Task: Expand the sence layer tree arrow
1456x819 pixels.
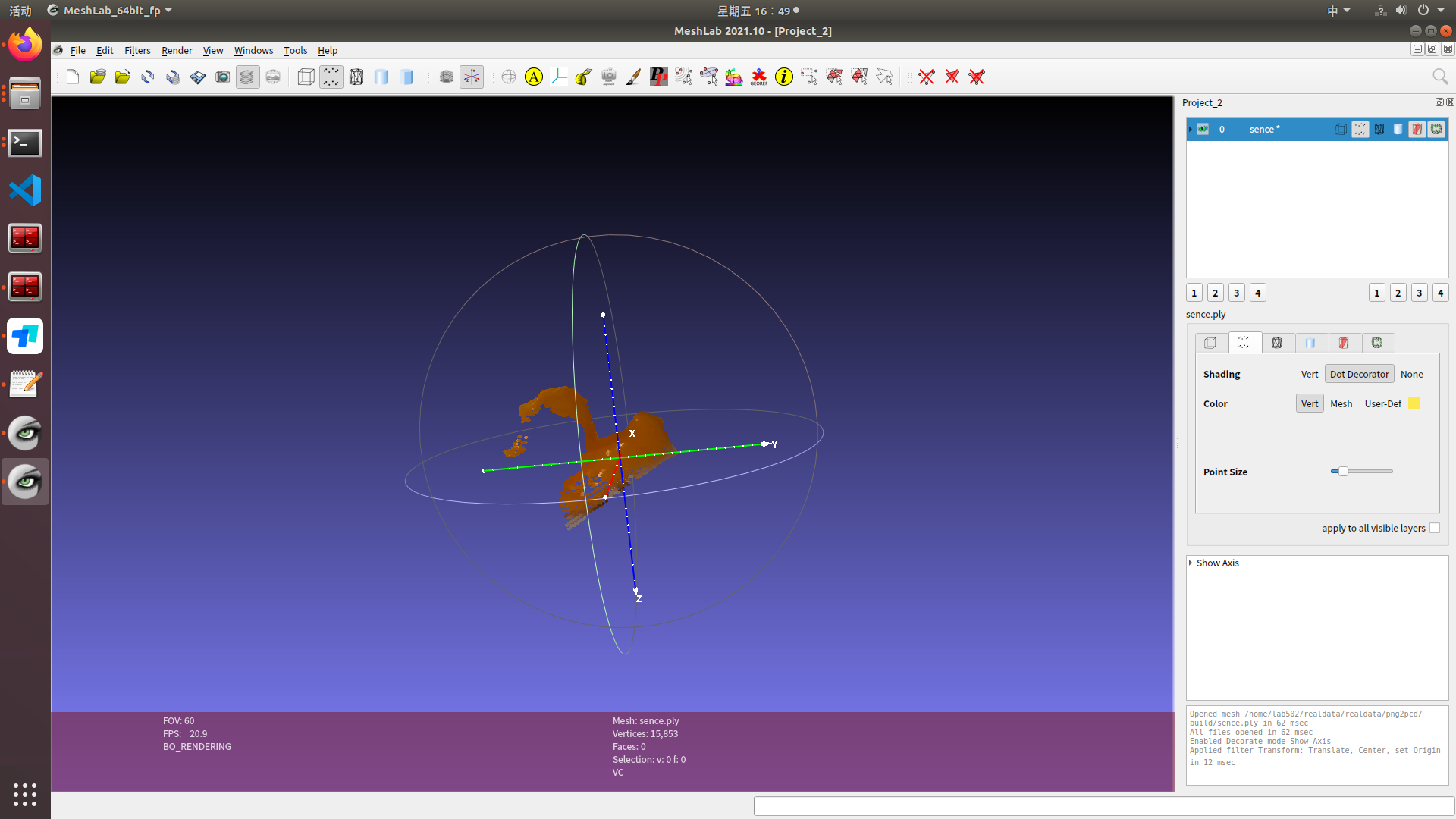Action: click(1191, 129)
